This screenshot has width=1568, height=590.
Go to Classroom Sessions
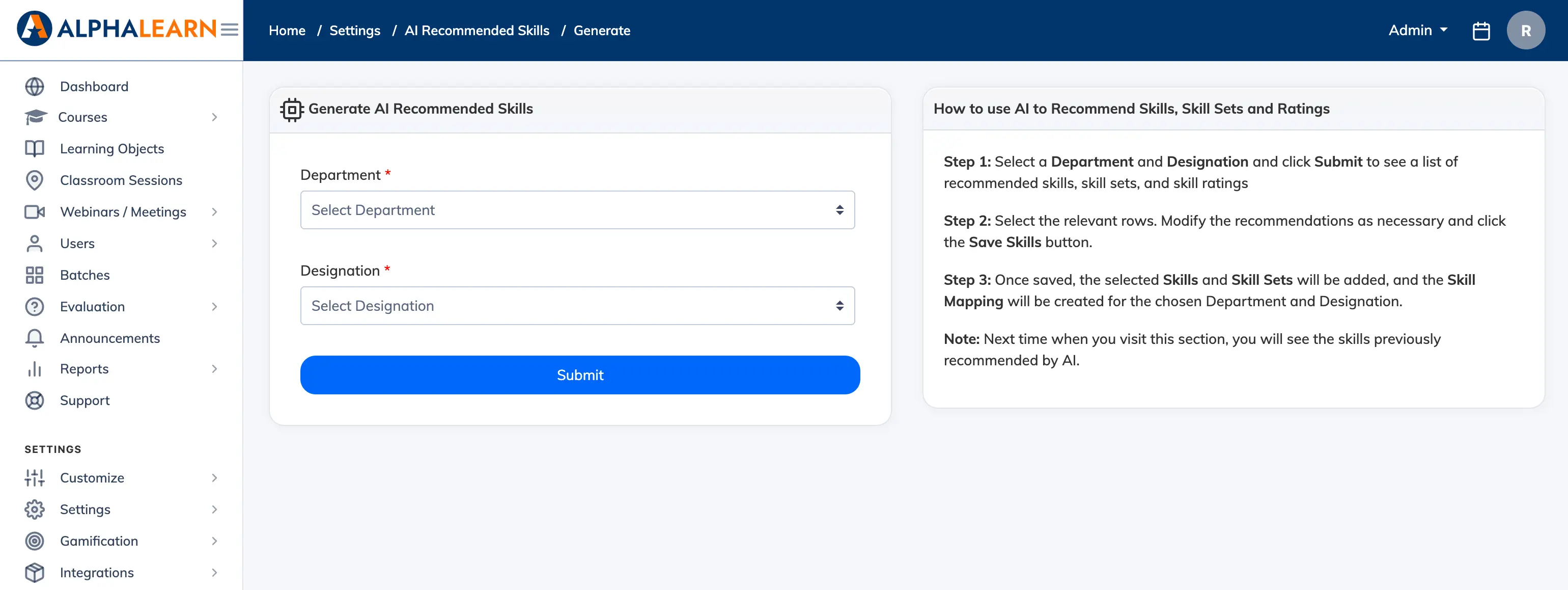coord(121,180)
